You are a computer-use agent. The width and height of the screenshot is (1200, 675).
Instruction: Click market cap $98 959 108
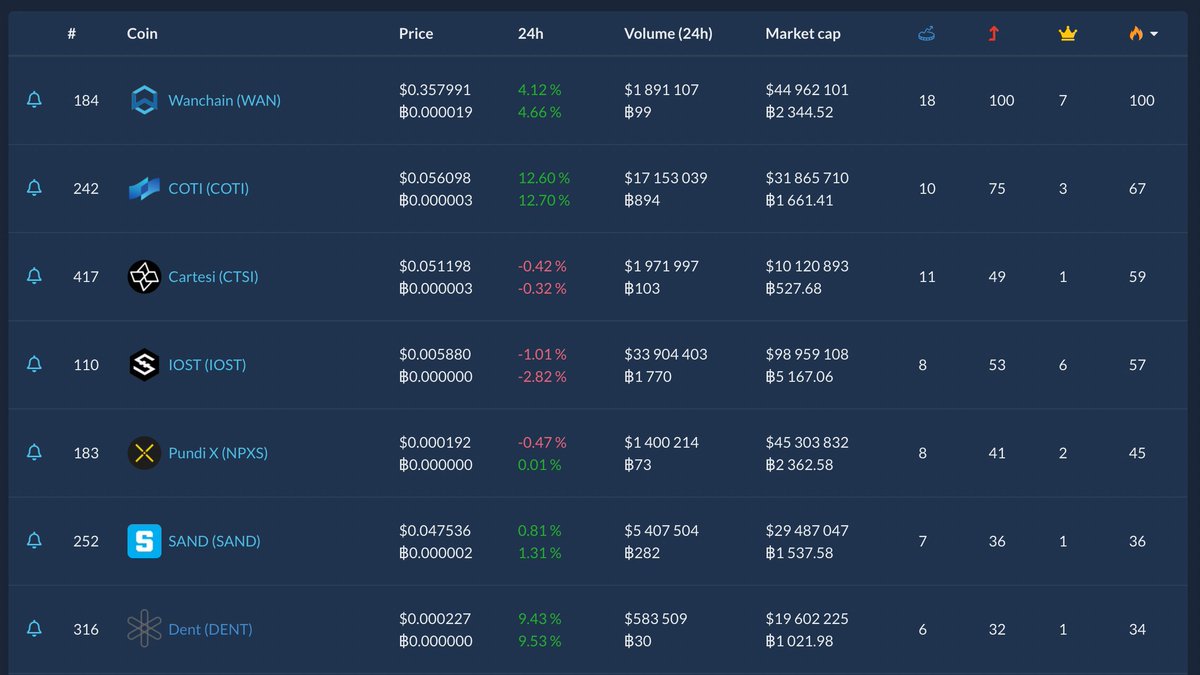807,354
